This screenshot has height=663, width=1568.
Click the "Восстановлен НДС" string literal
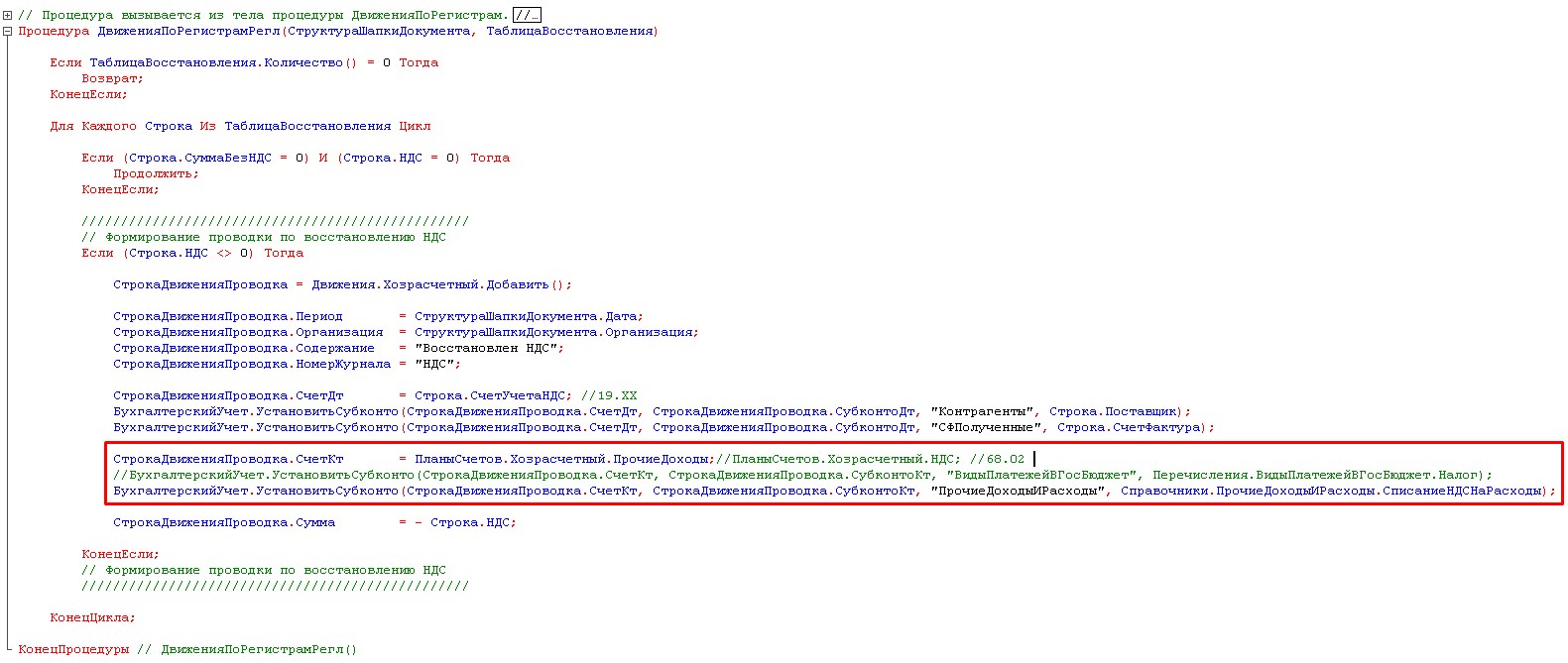pos(488,348)
